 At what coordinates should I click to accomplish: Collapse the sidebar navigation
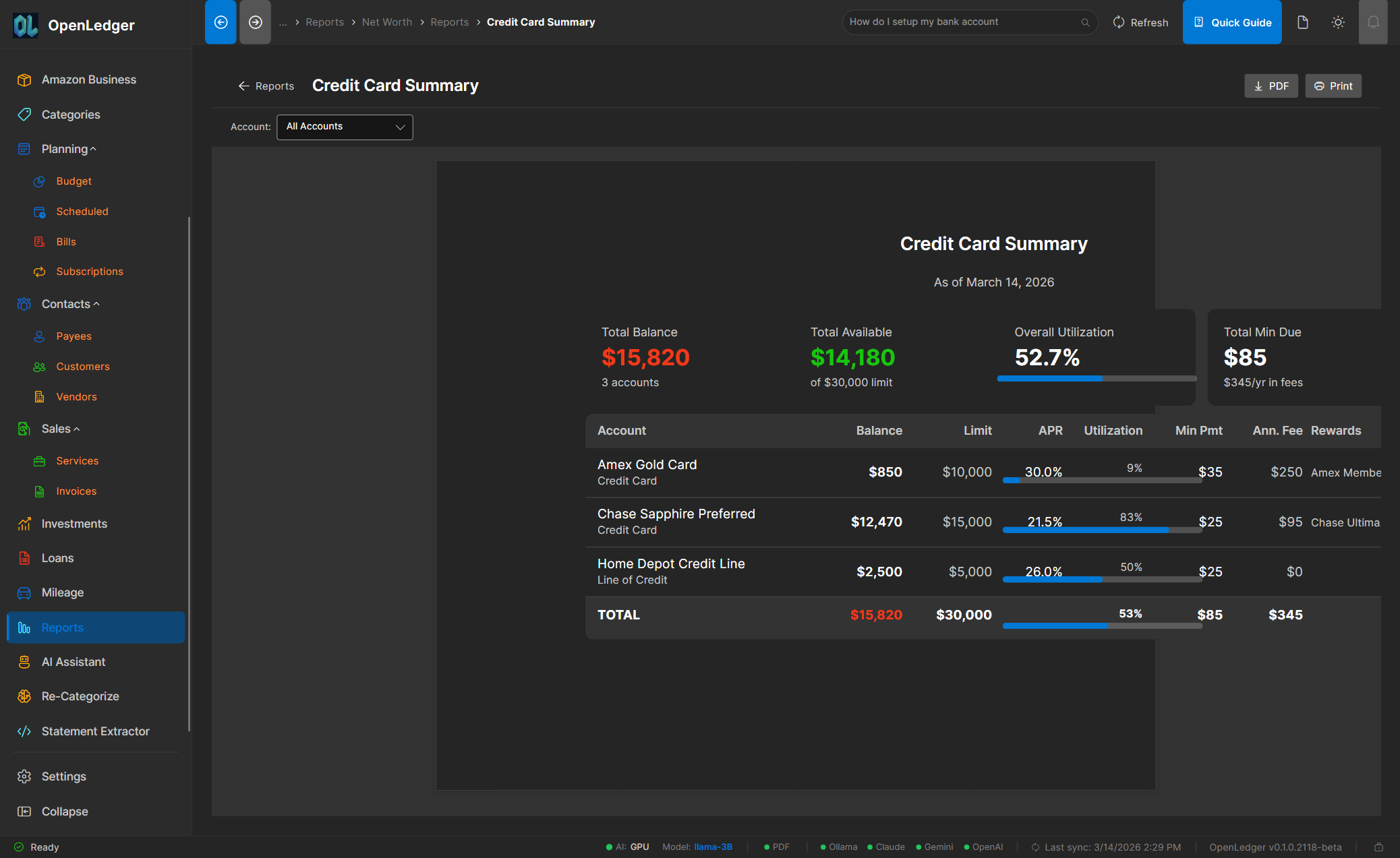tap(64, 811)
